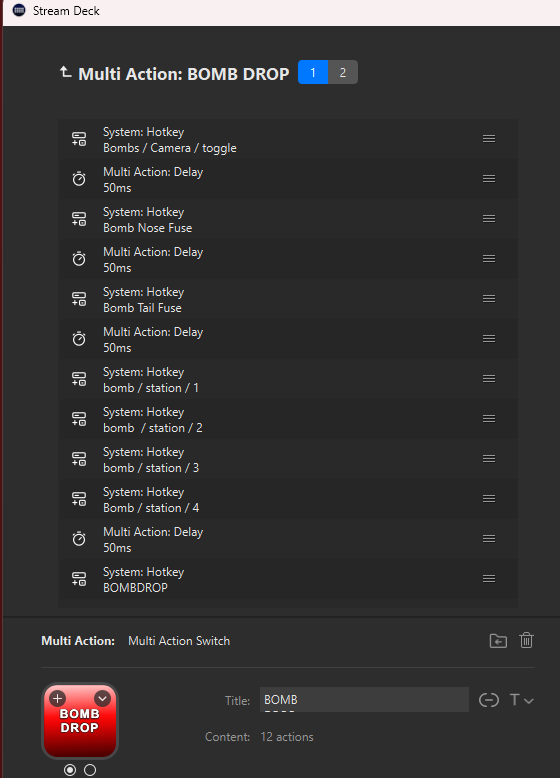This screenshot has width=560, height=778.
Task: Click the first 50ms delay stopwatch icon
Action: click(x=79, y=179)
